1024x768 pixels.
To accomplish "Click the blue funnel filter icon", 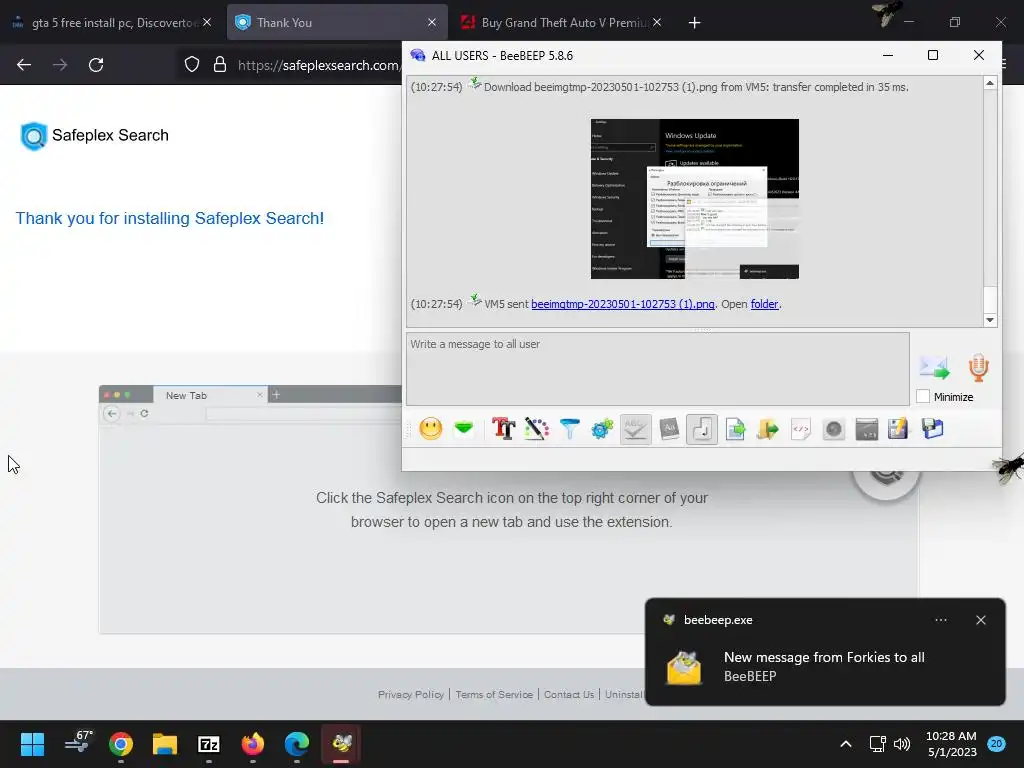I will click(569, 429).
